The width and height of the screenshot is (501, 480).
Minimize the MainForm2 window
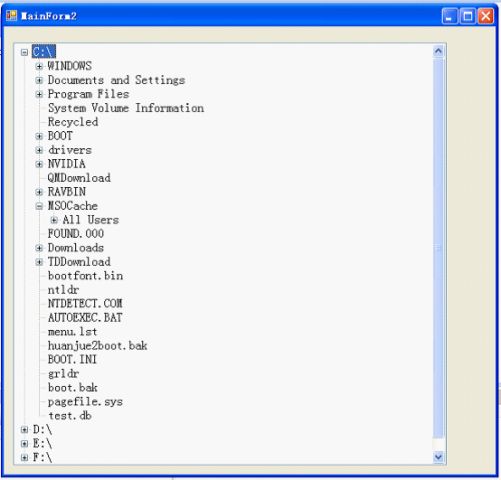point(450,16)
